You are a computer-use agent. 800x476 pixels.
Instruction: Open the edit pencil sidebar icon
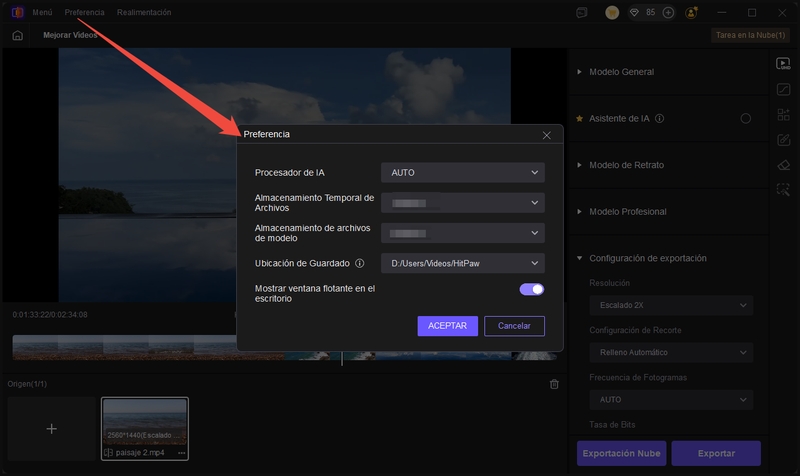point(783,139)
